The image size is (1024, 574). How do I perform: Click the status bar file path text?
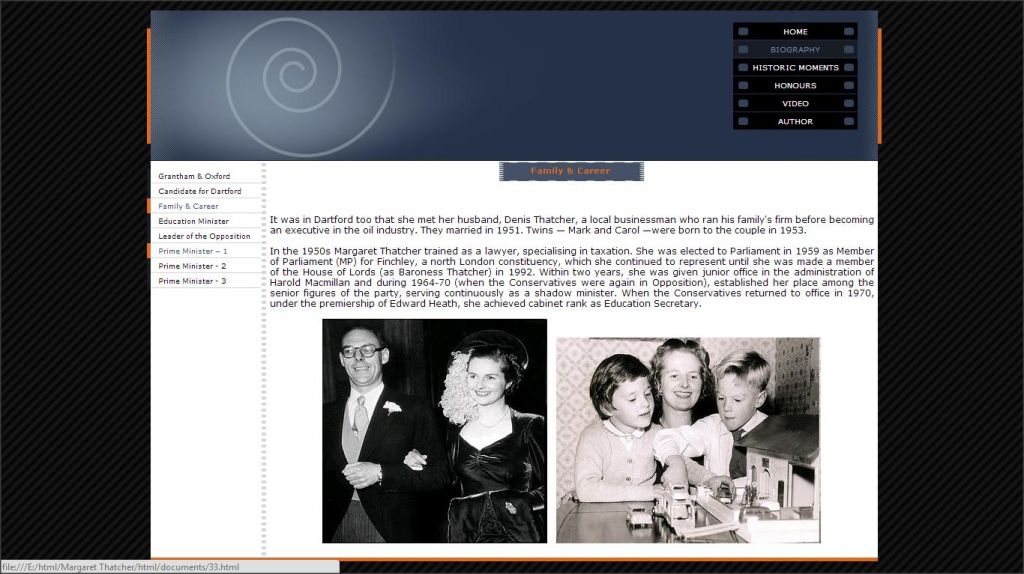coord(120,567)
